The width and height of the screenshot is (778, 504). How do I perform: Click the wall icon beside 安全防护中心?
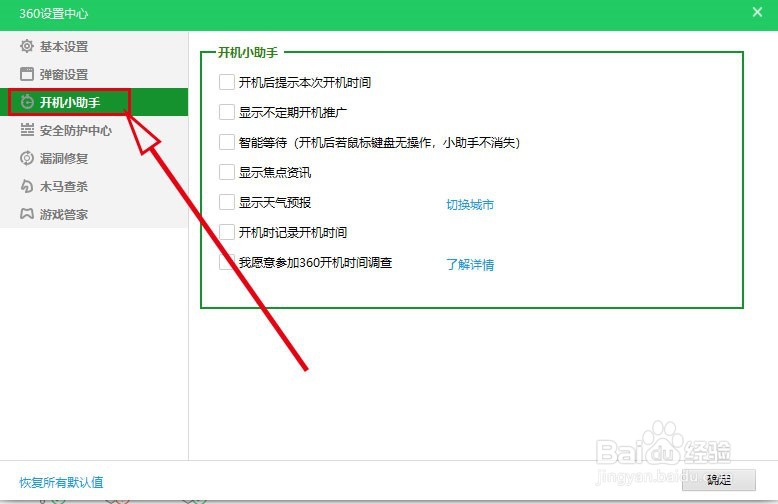coord(27,130)
